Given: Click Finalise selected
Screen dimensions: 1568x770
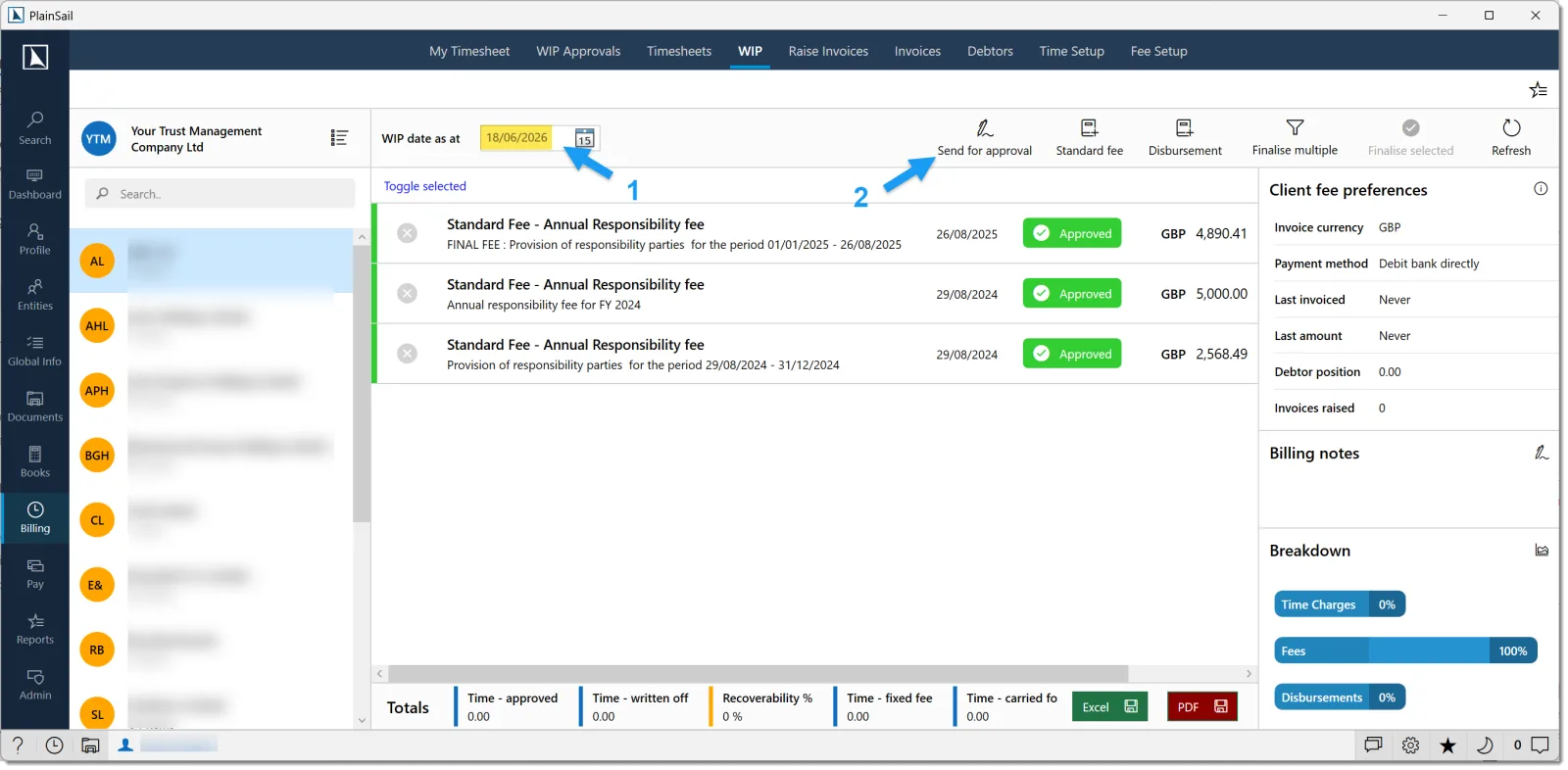Looking at the screenshot, I should 1410,137.
